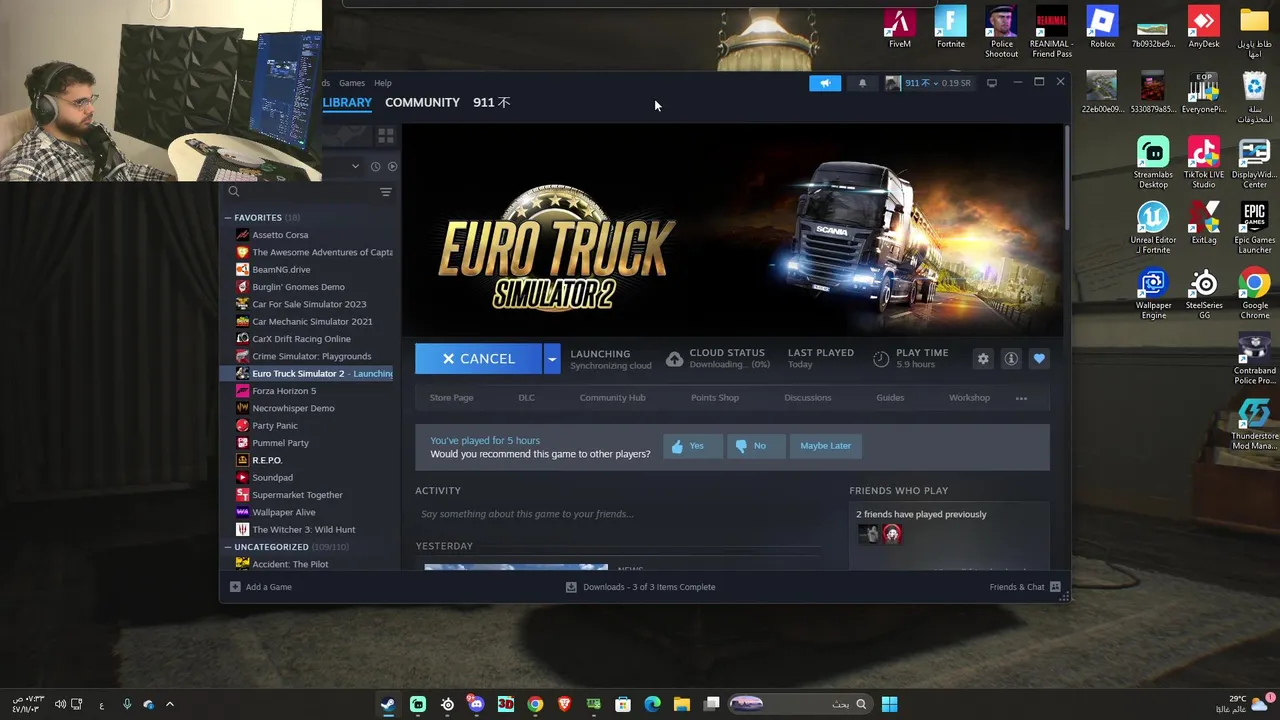Click the Windows Start button
This screenshot has height=720, width=1280.
pyautogui.click(x=889, y=704)
